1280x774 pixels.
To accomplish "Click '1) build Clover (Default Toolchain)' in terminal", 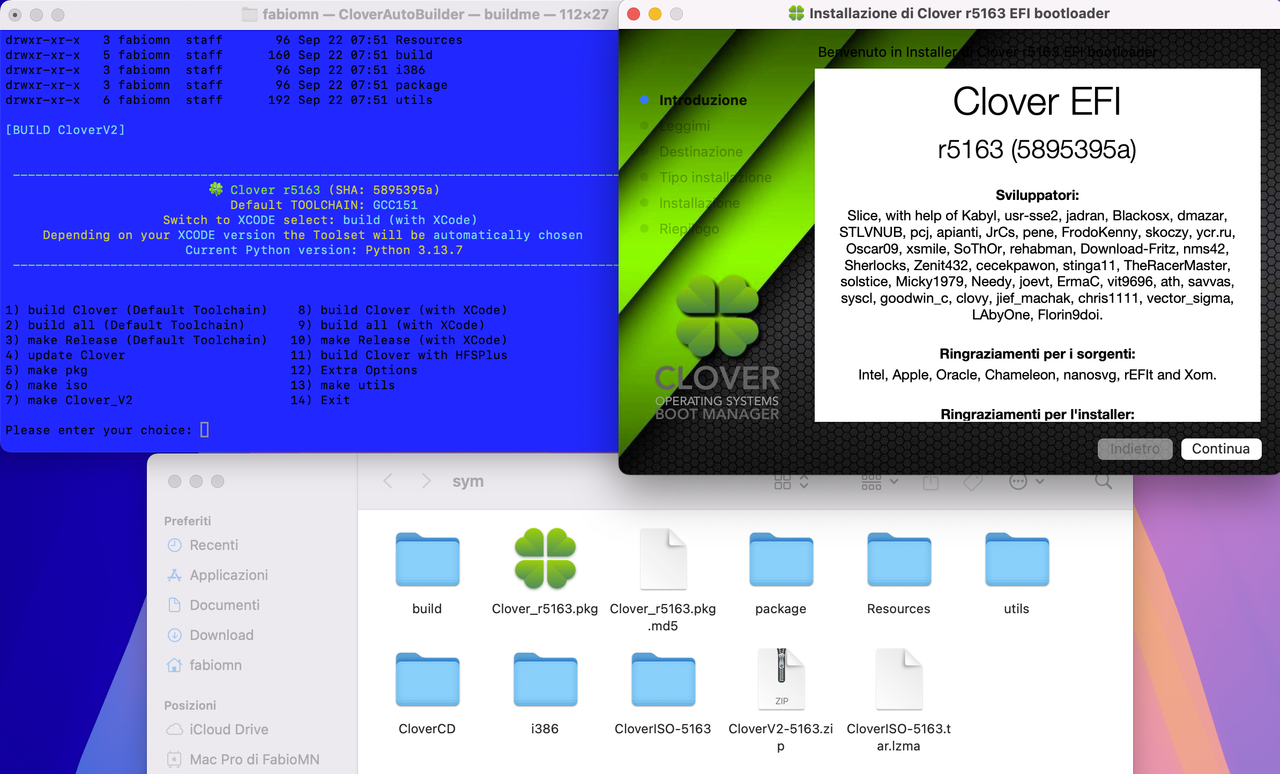I will tap(136, 310).
